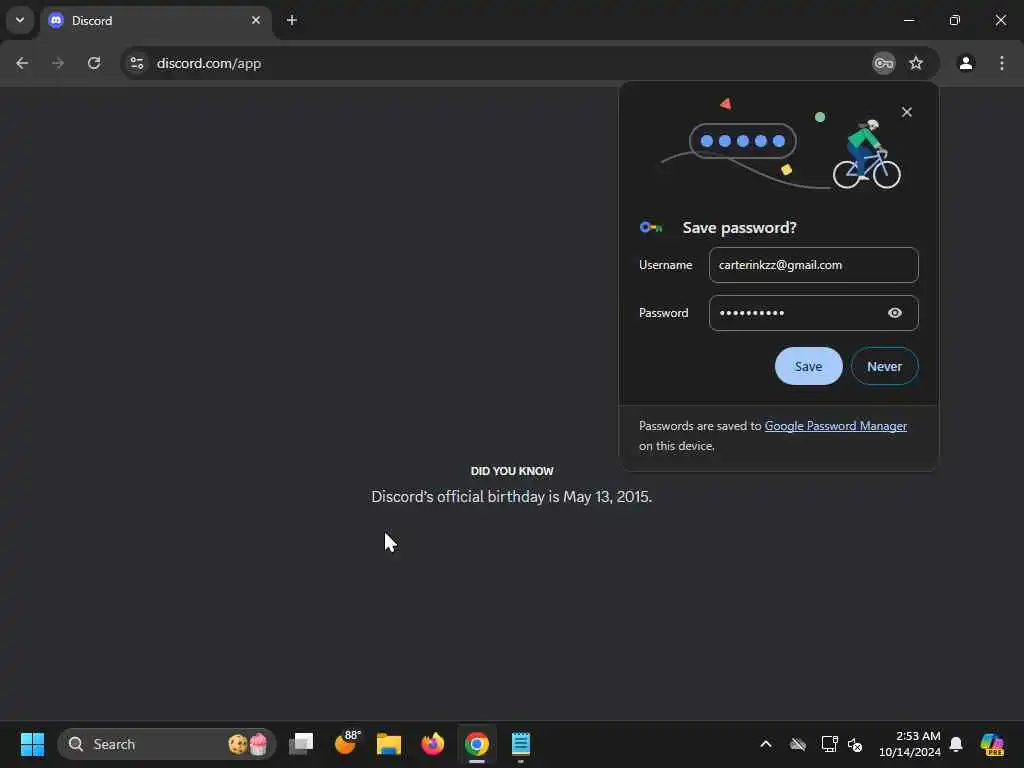
Task: Close the Save password popup
Action: click(x=906, y=112)
